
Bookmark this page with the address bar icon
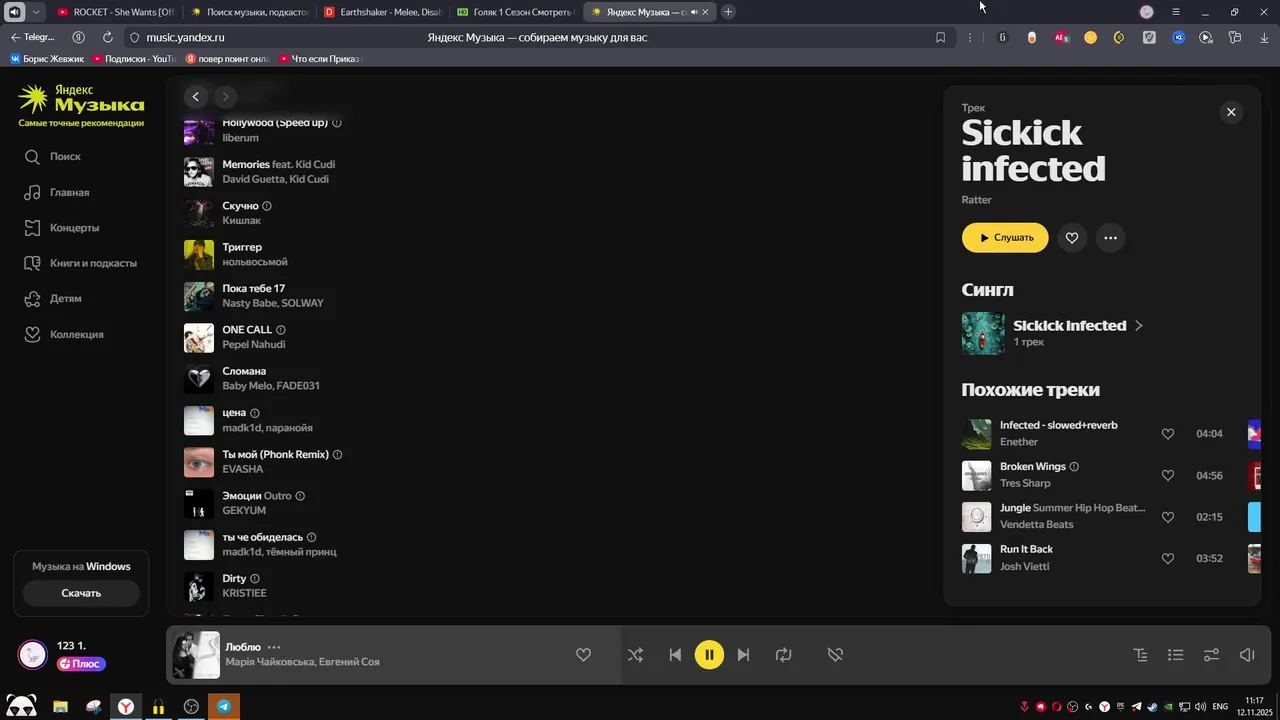tap(940, 37)
